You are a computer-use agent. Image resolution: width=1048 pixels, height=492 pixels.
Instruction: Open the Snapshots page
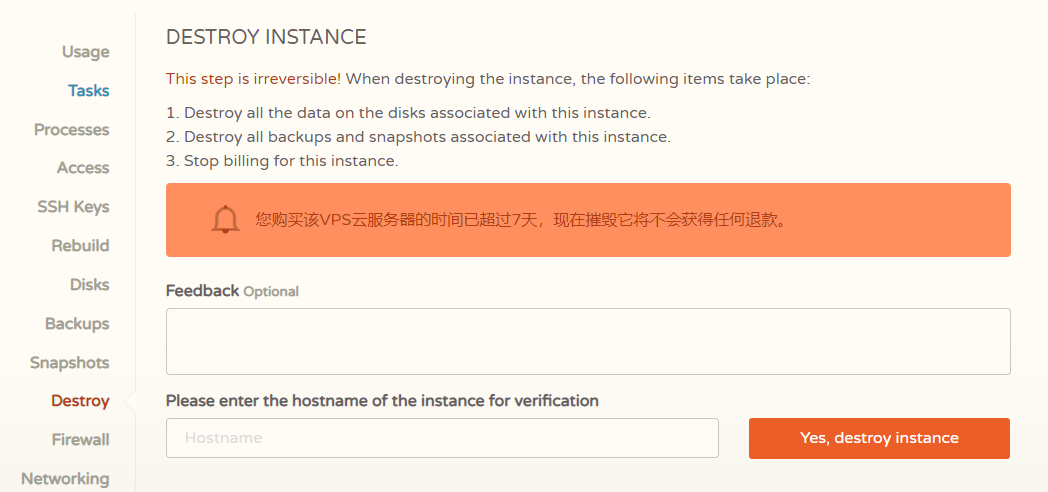pos(69,363)
